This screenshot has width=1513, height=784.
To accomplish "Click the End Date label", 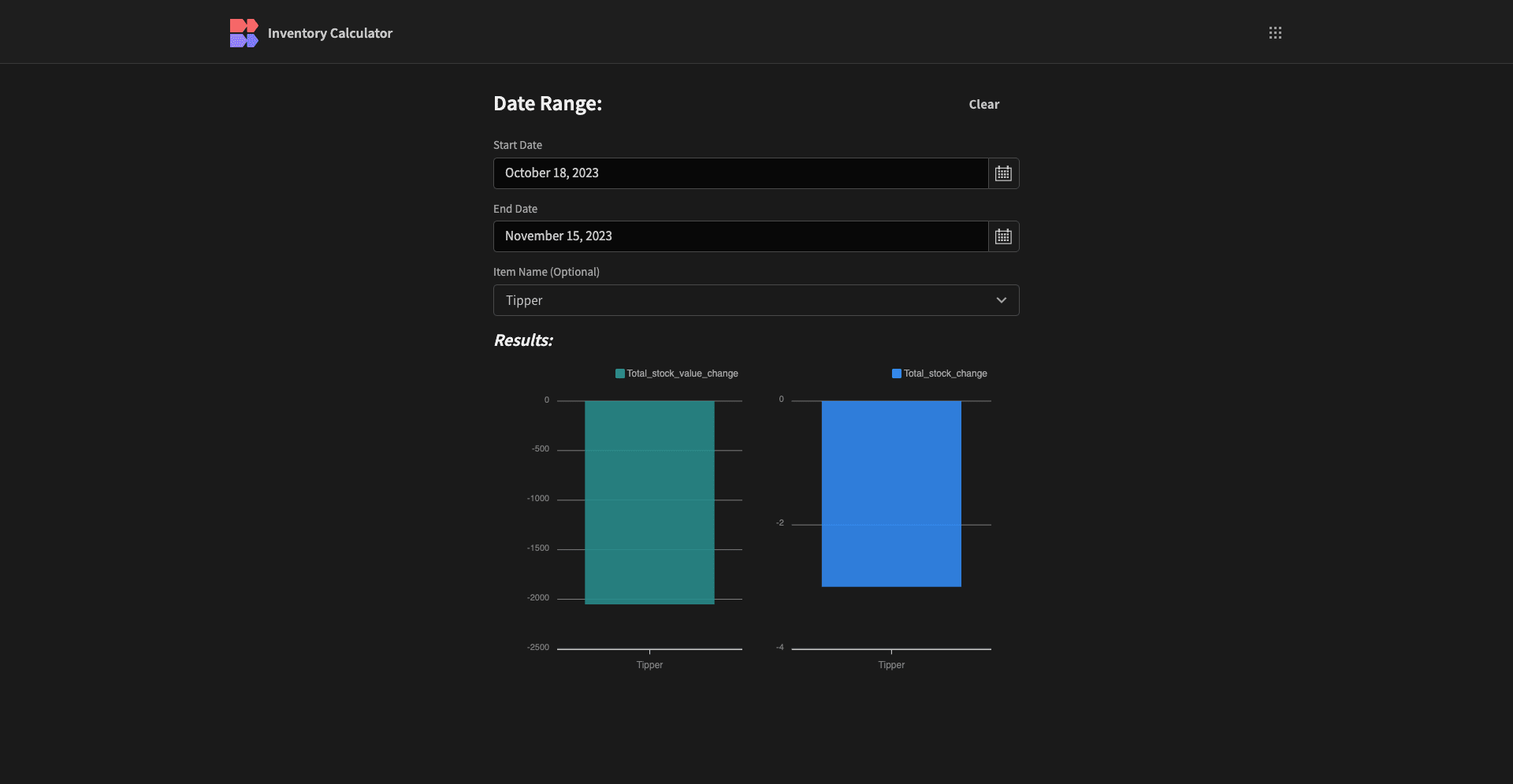I will click(515, 209).
